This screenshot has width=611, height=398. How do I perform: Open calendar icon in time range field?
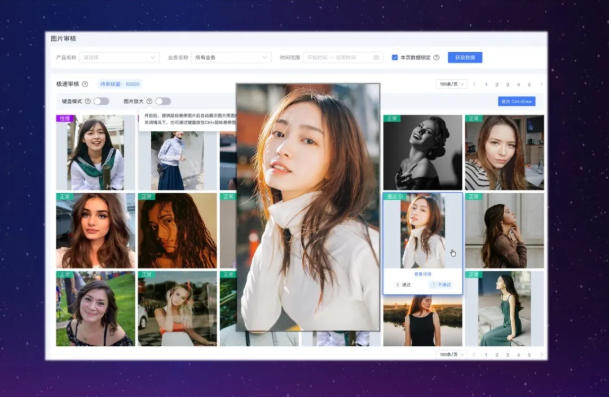click(x=376, y=57)
